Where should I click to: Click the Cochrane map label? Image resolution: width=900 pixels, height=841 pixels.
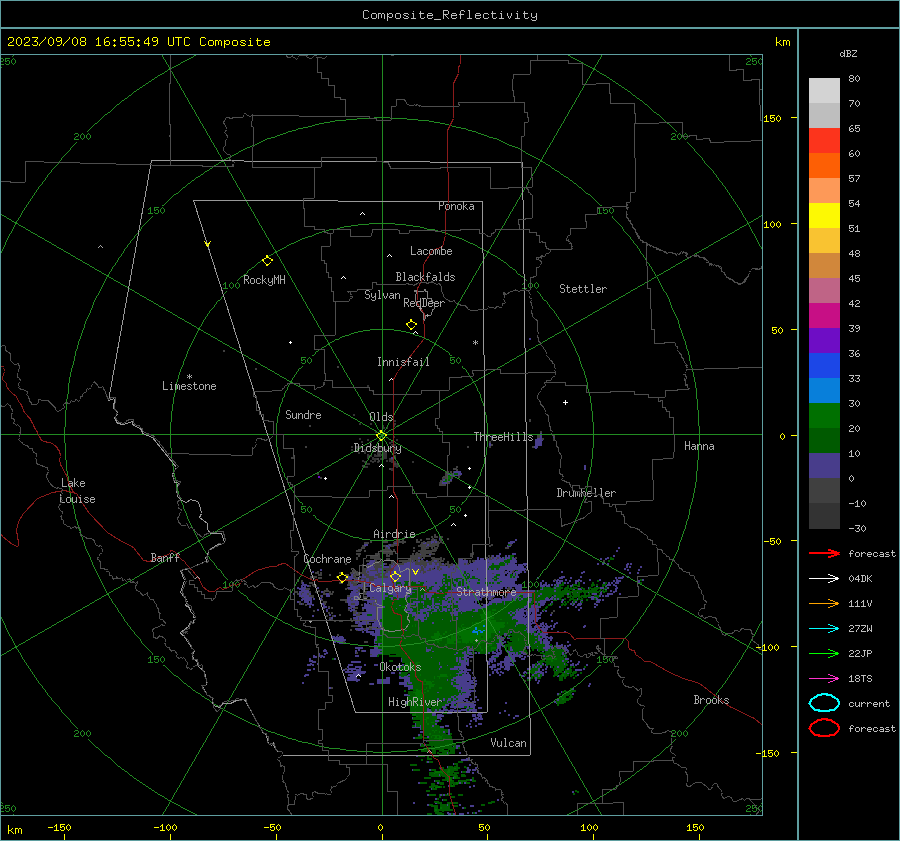point(327,559)
